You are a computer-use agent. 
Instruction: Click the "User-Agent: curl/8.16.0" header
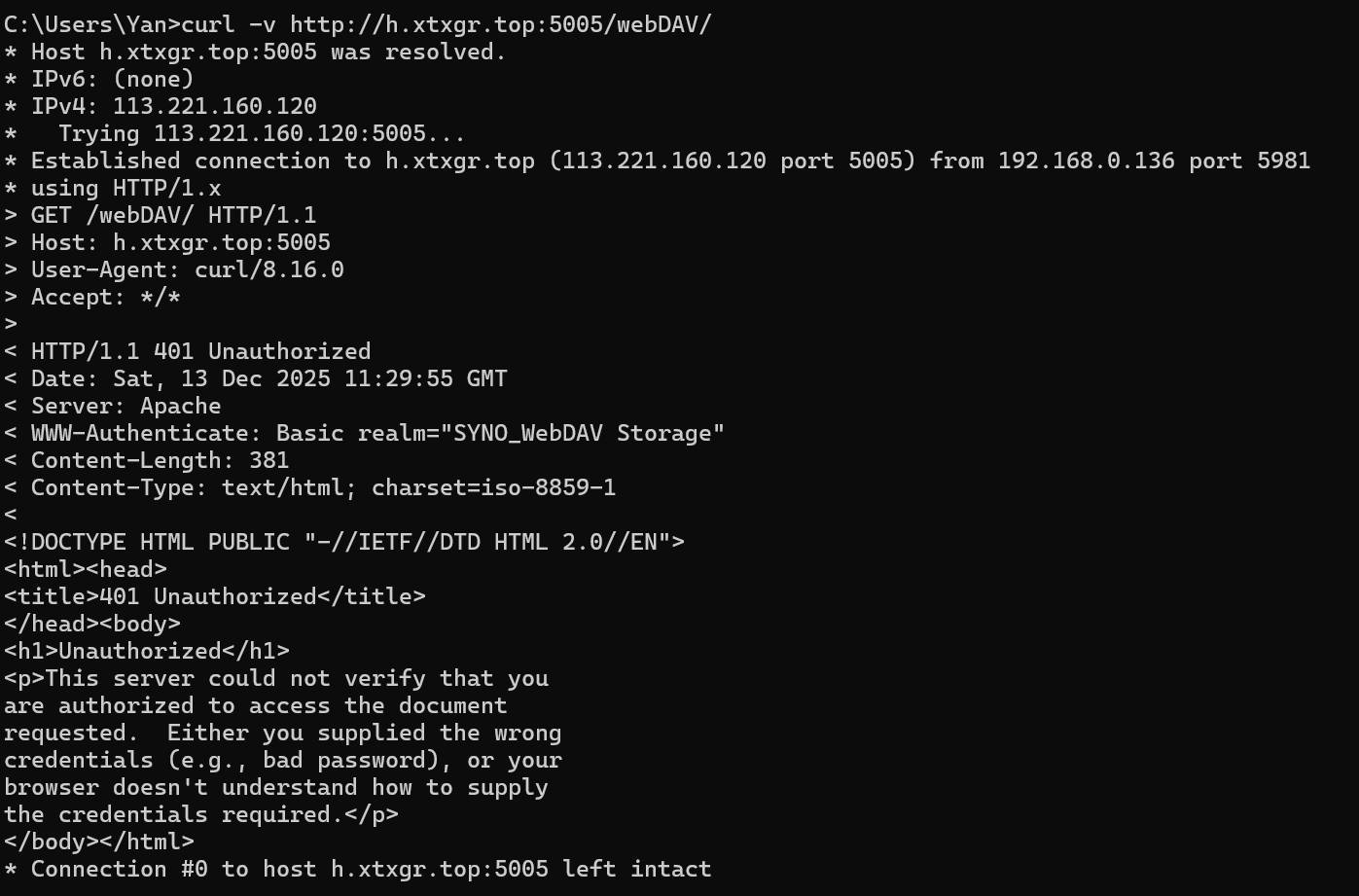187,269
